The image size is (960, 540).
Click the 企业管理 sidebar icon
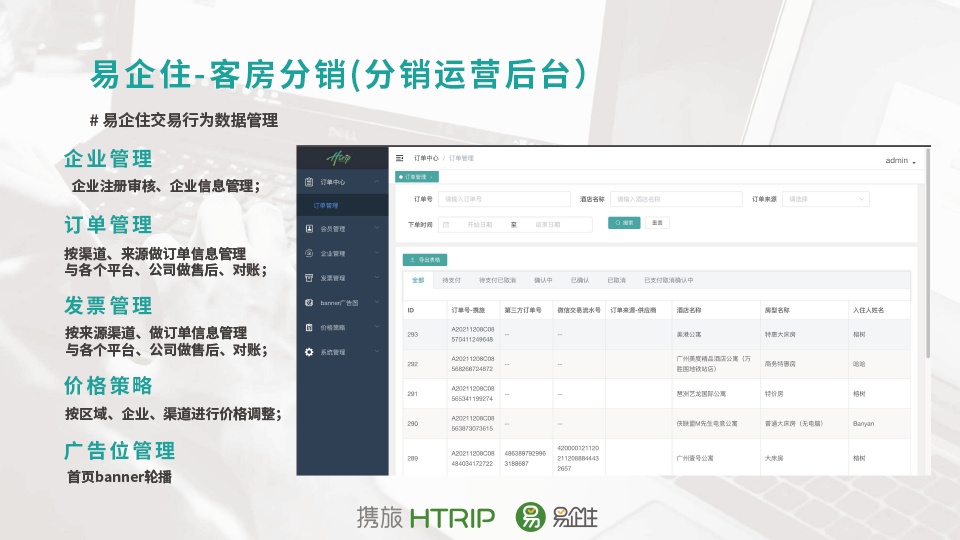coord(309,253)
